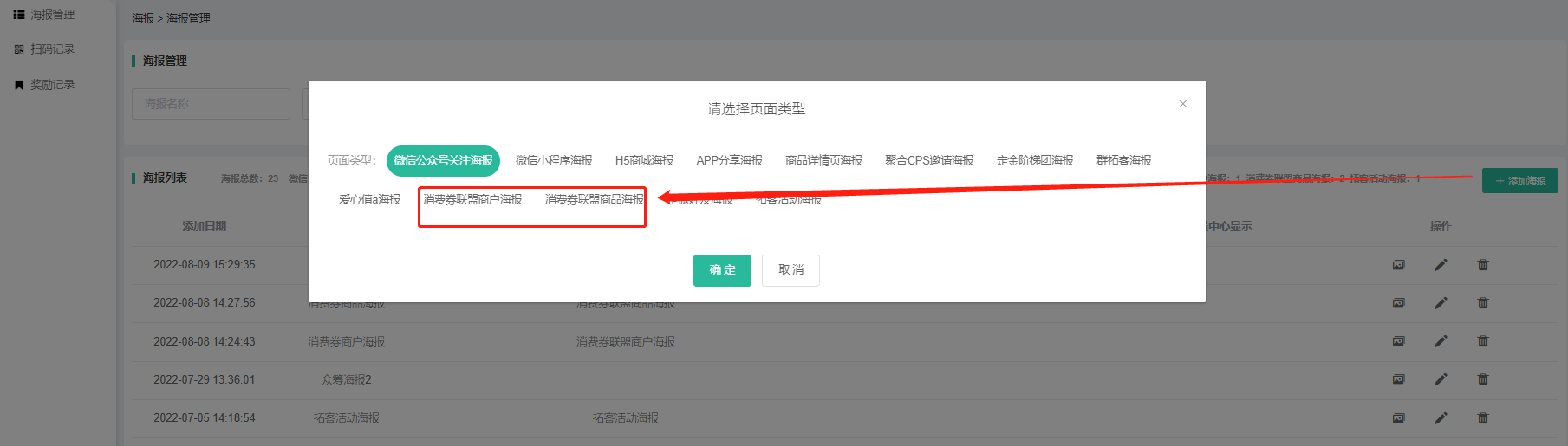Viewport: 1568px width, 446px height.
Task: Click the 添加日期 column header
Action: 205,226
